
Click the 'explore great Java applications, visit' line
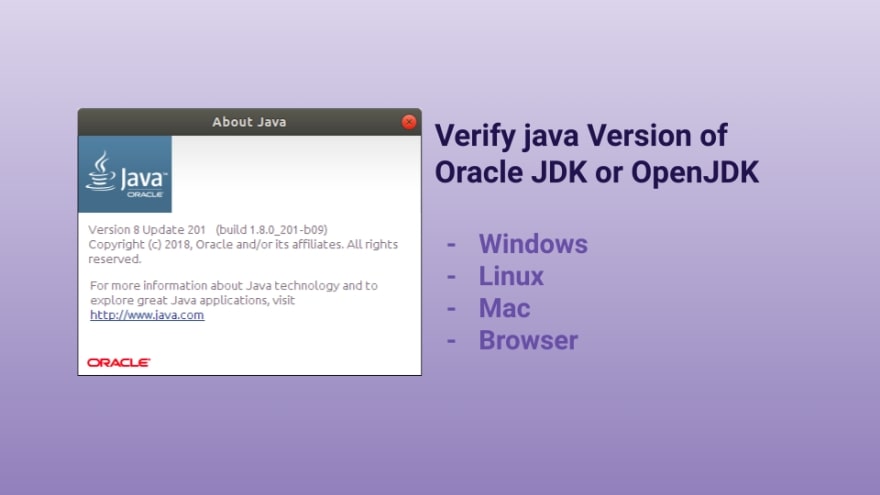[x=192, y=300]
